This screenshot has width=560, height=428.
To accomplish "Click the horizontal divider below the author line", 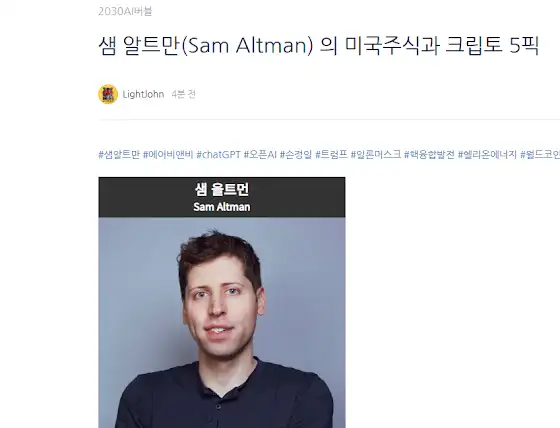I will click(x=329, y=120).
